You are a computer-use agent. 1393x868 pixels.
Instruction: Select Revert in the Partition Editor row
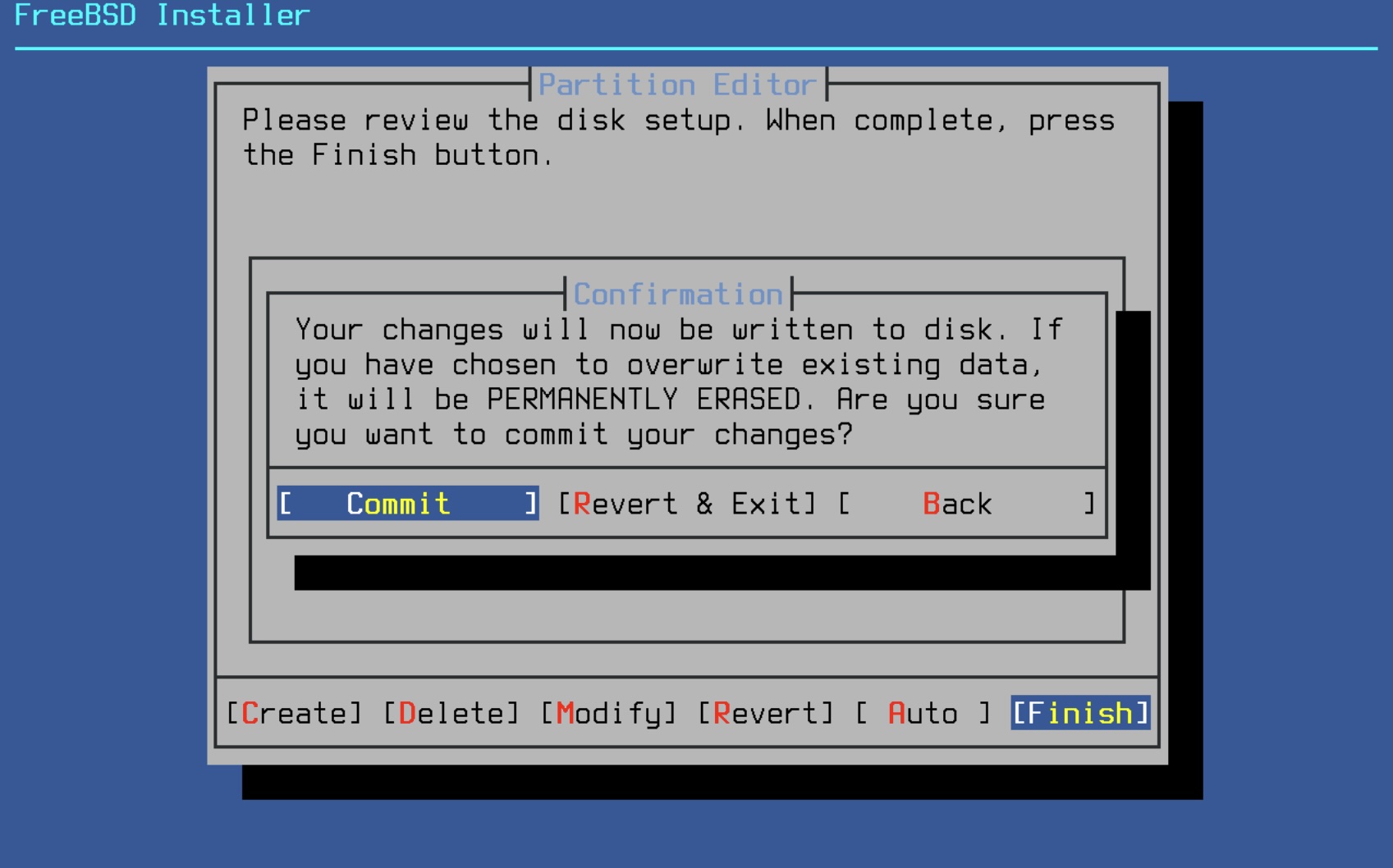click(x=765, y=713)
